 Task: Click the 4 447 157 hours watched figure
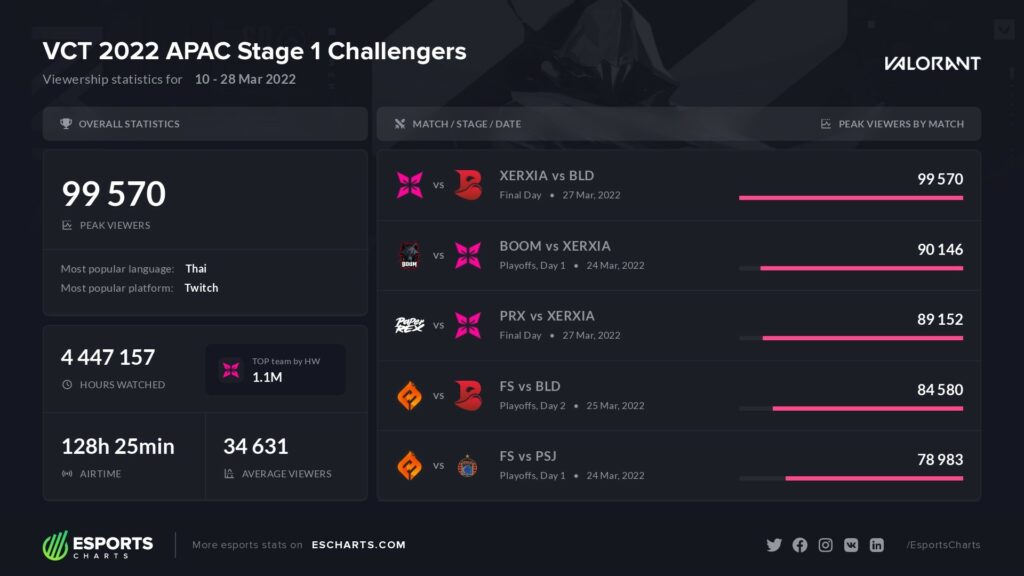coord(108,357)
